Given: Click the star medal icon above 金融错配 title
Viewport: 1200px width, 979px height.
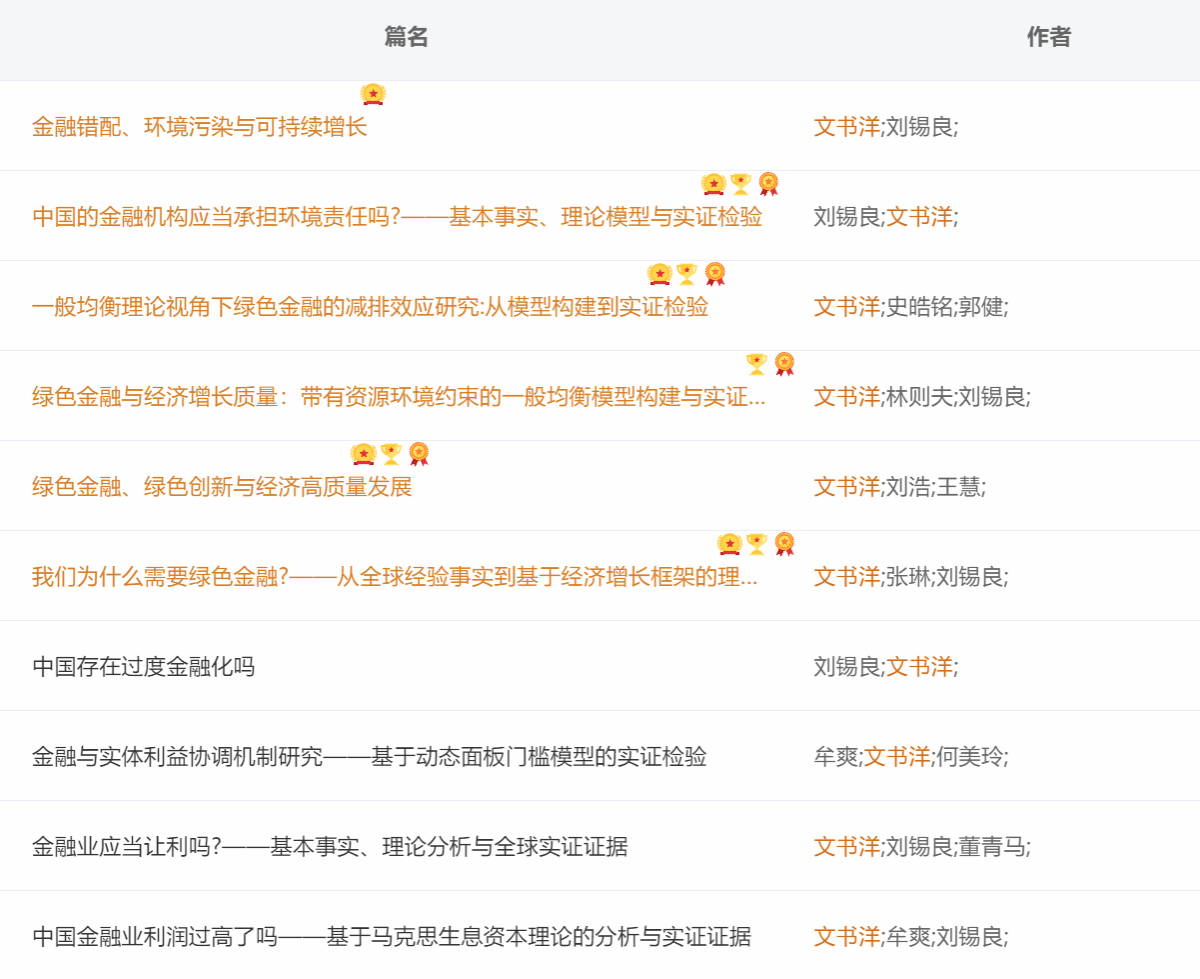Looking at the screenshot, I should (x=373, y=94).
